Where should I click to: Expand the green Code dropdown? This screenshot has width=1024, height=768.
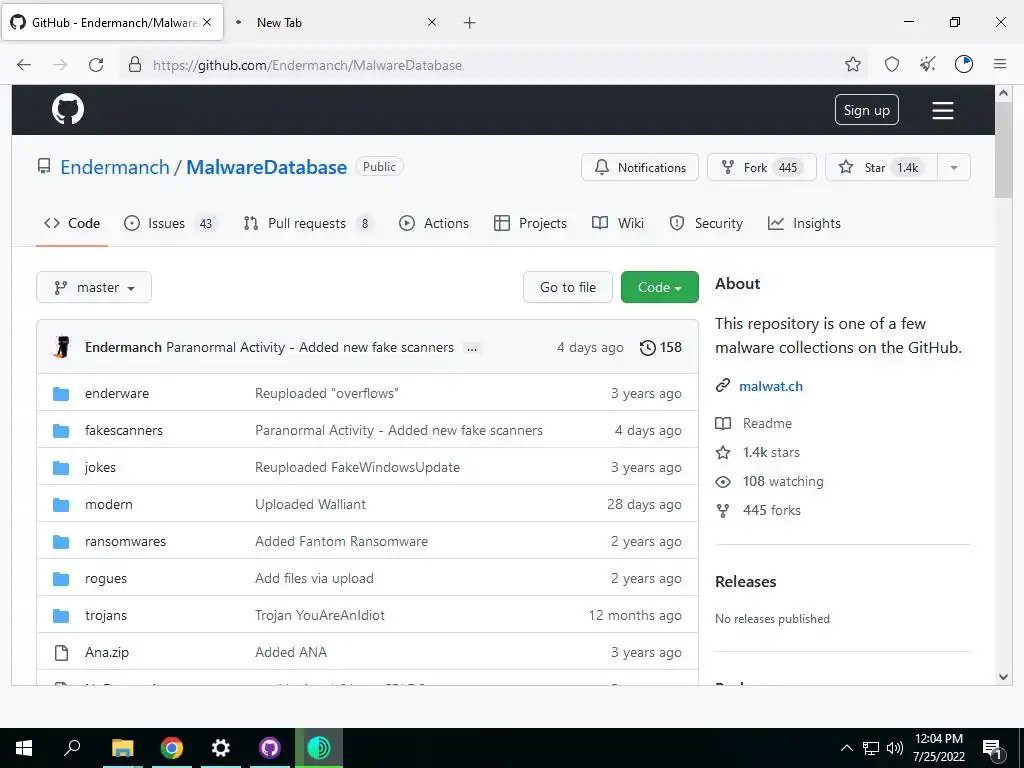660,287
